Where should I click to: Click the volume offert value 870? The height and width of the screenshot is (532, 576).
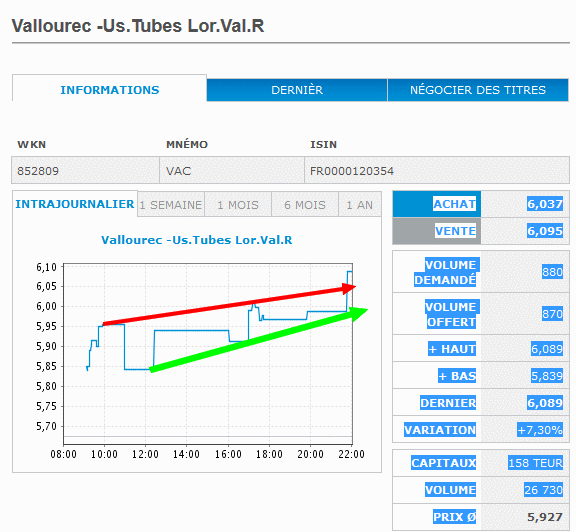point(552,314)
